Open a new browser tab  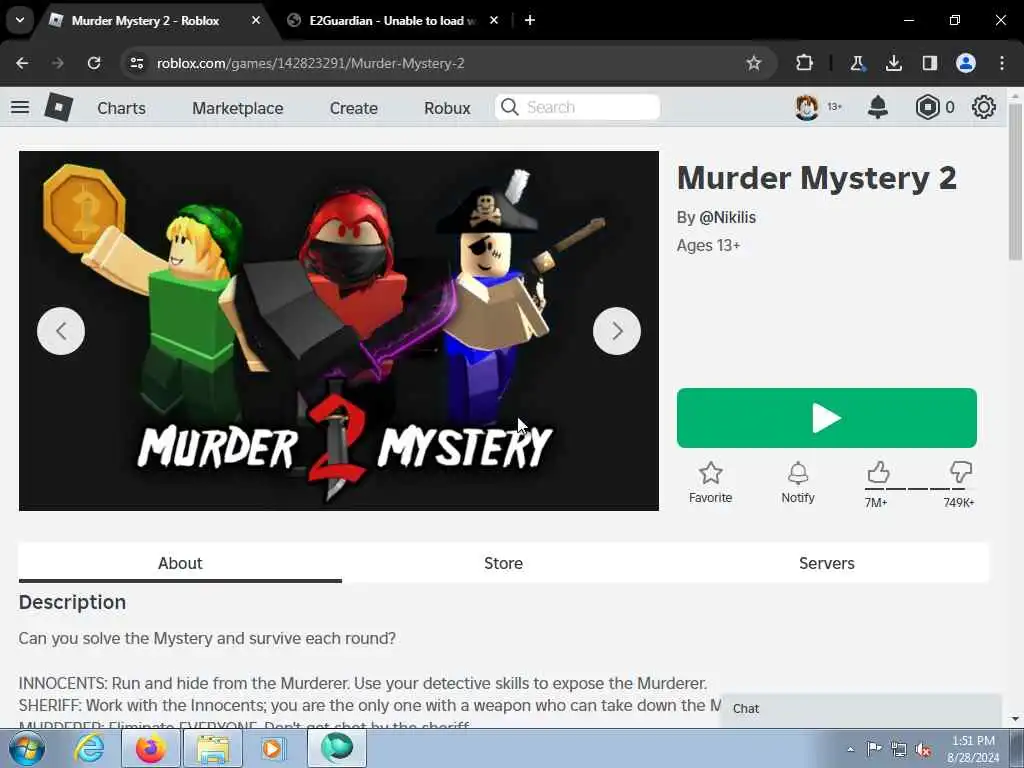(x=530, y=20)
